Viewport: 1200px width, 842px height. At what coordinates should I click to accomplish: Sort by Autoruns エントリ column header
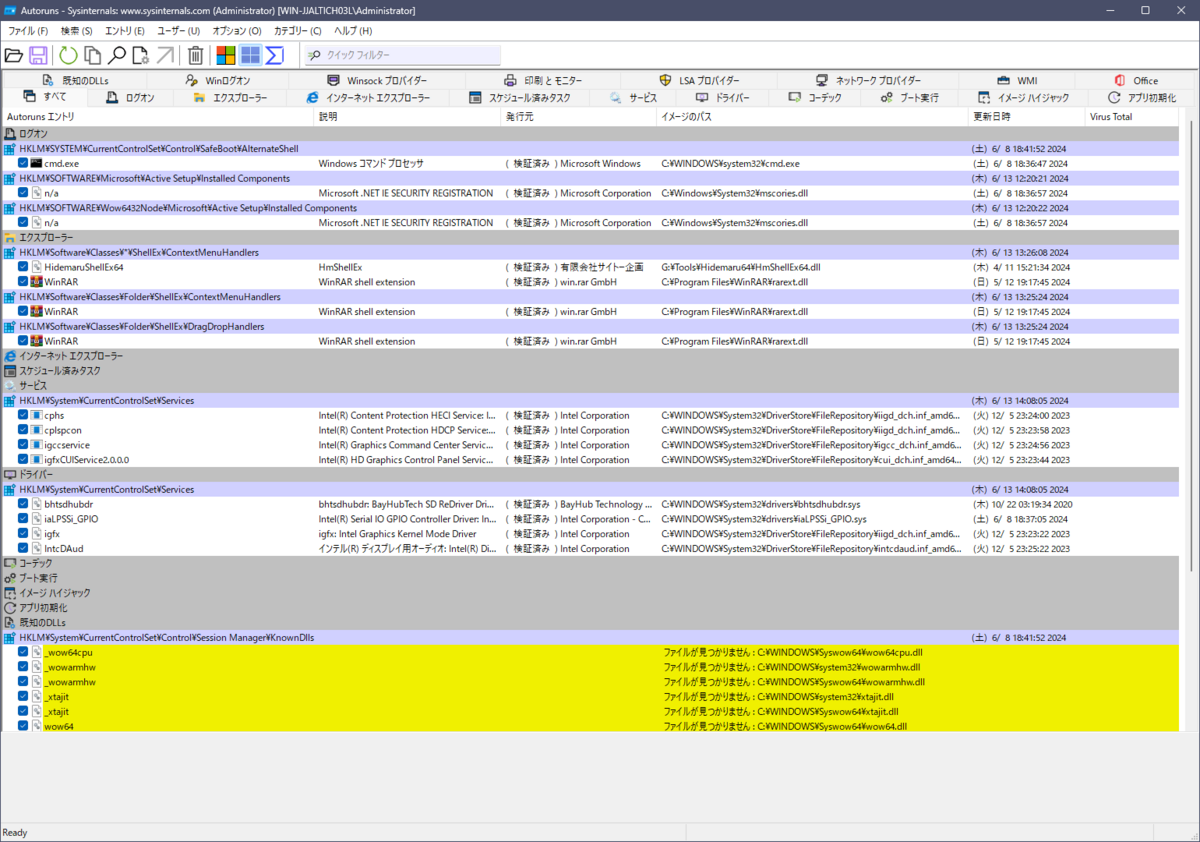point(158,117)
